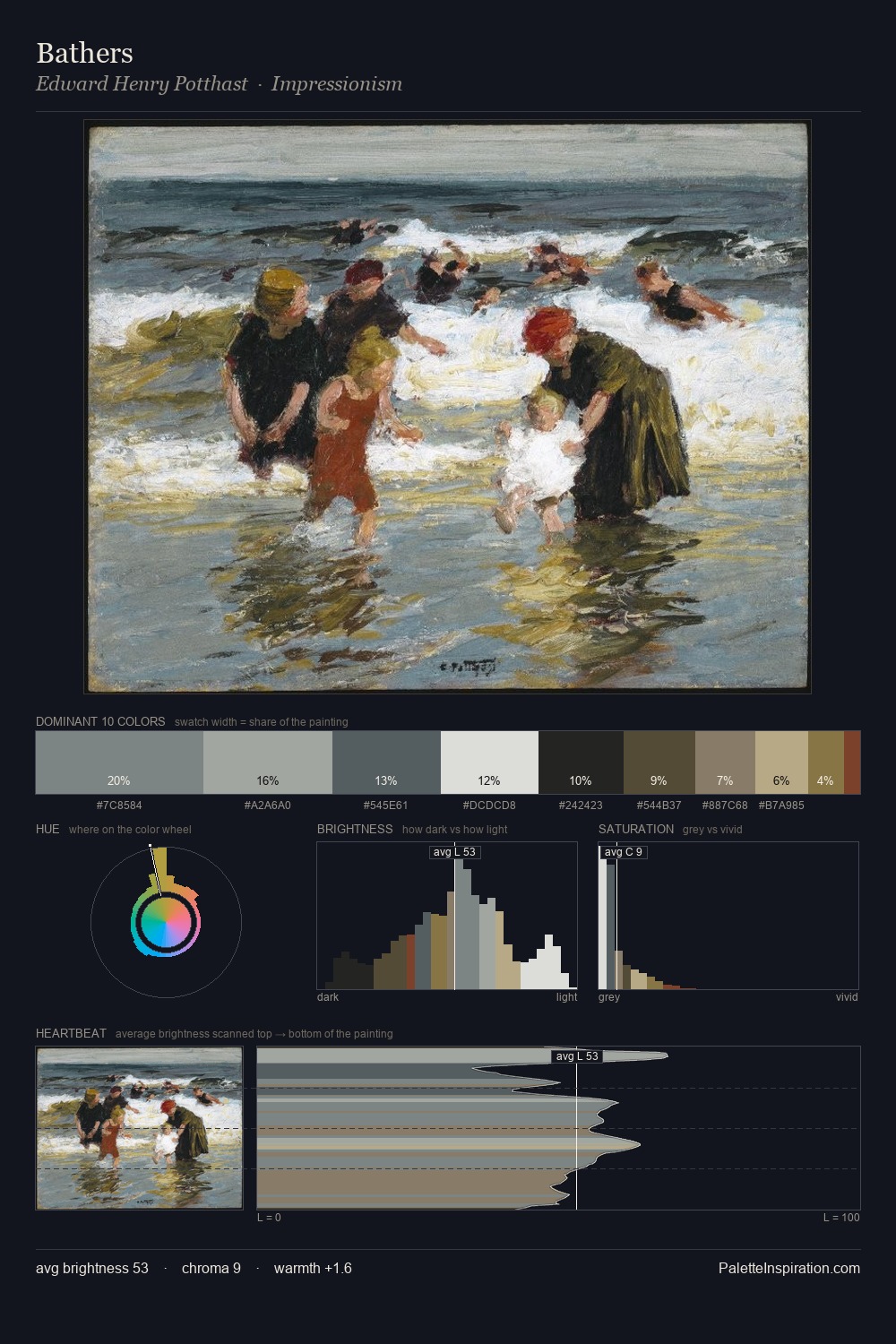Click the HUE section heading
Viewport: 896px width, 1344px height.
coord(47,829)
